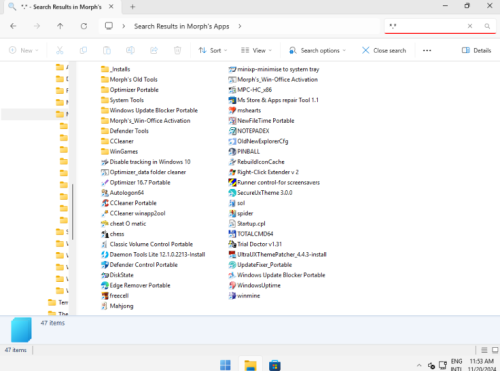Select the Defender Control Portable icon
The width and height of the screenshot is (500, 371).
click(x=105, y=265)
